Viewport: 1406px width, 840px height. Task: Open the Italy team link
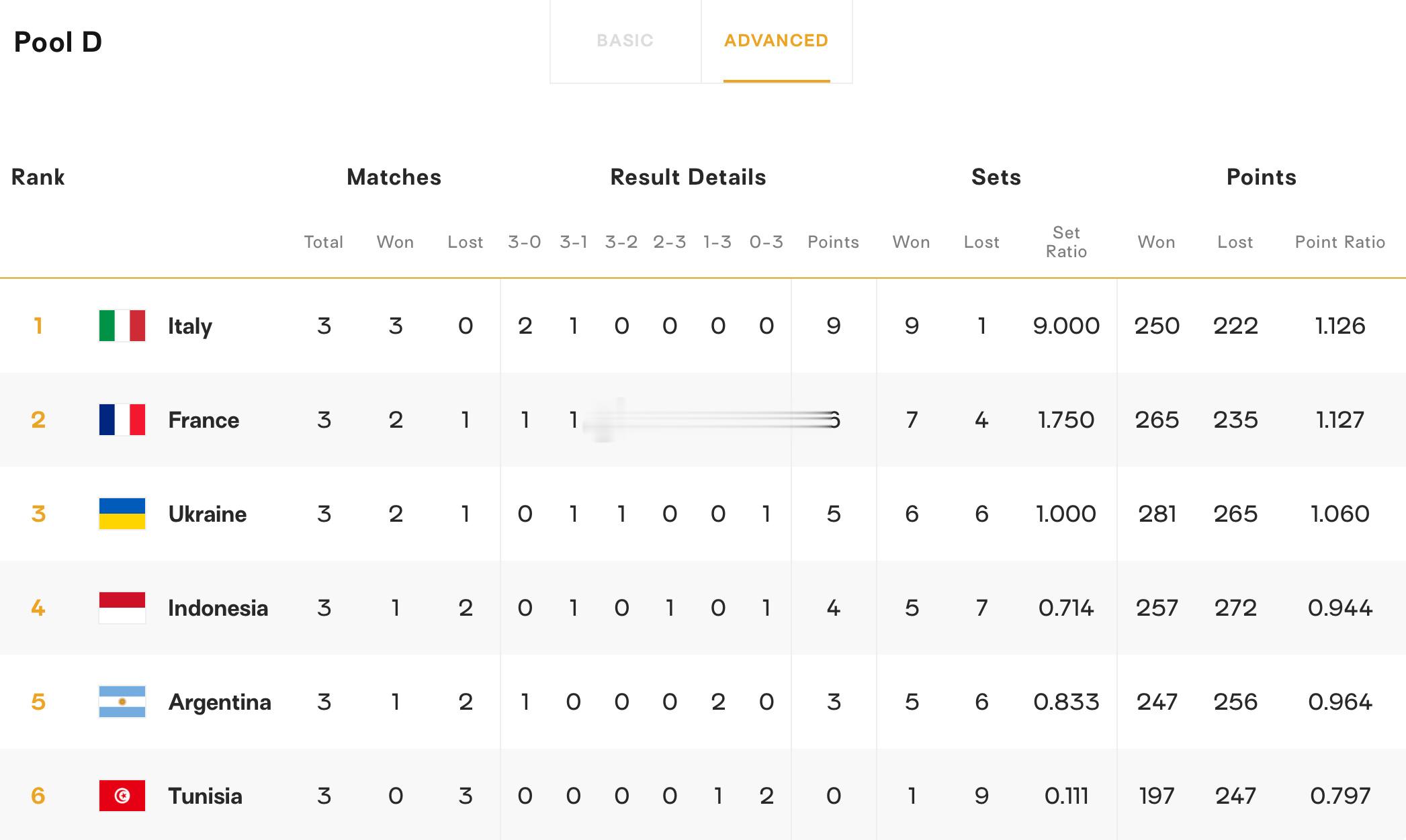click(x=190, y=326)
